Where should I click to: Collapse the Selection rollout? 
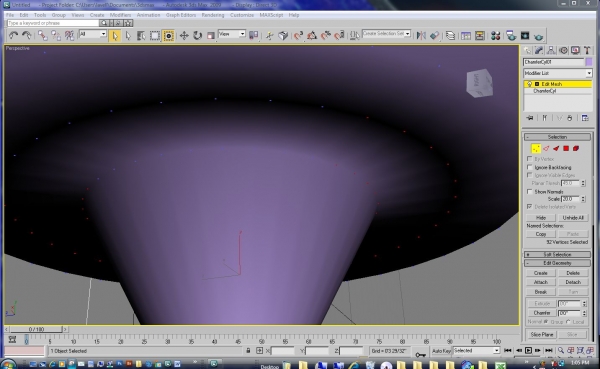pyautogui.click(x=557, y=137)
